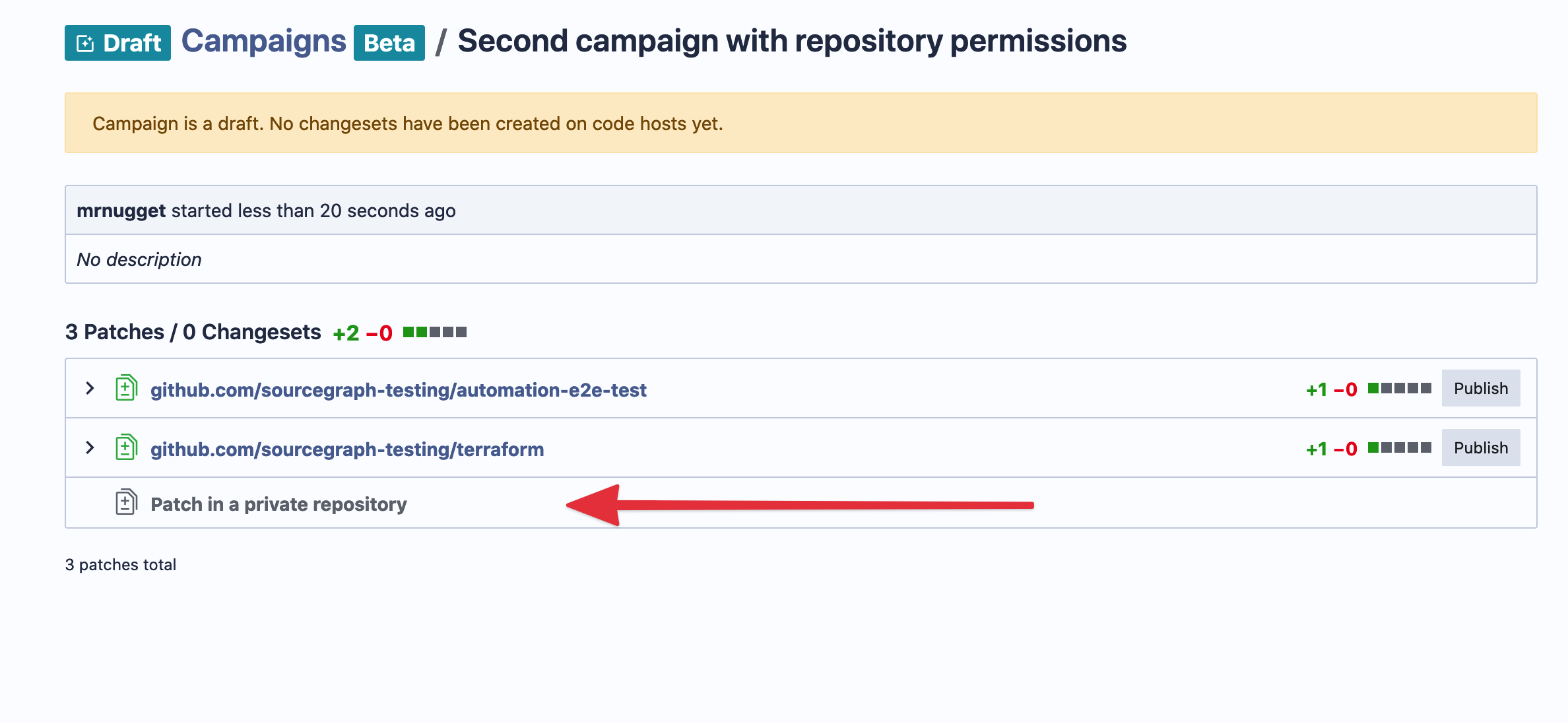Publish the terraform patch
Screen dimensions: 1568x722
(x=1480, y=448)
